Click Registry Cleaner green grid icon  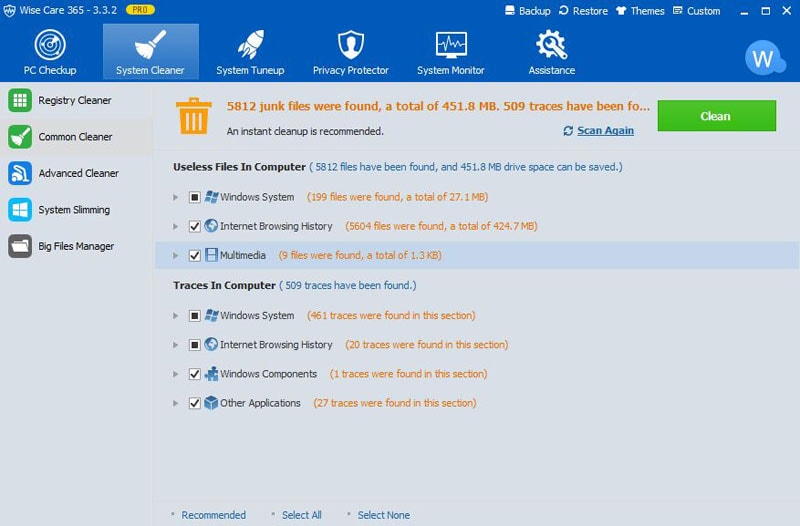click(20, 100)
